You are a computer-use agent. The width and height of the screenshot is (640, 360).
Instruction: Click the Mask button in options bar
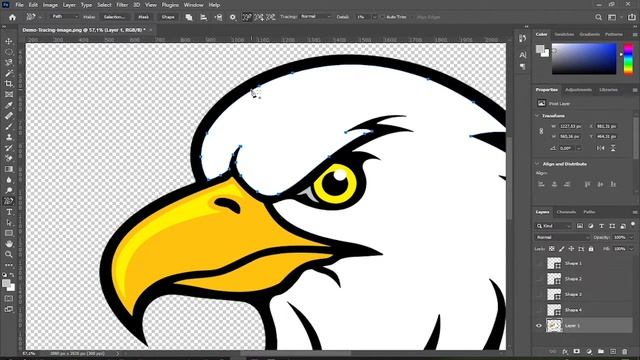click(143, 17)
